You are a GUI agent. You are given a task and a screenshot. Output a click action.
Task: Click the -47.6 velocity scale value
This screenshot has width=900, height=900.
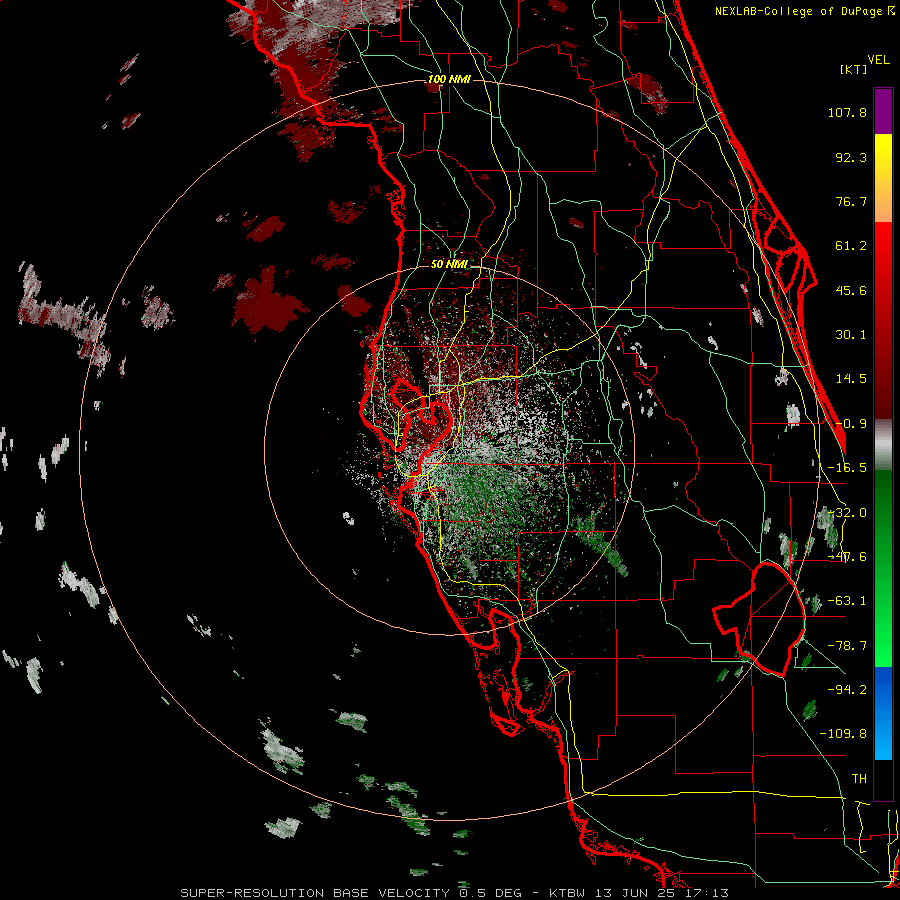(847, 557)
